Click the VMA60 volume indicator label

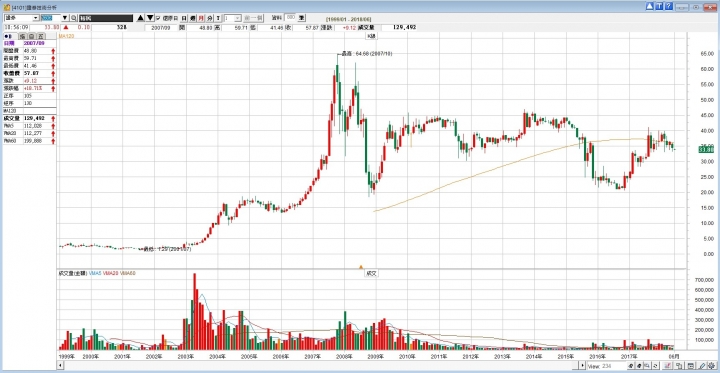point(128,273)
